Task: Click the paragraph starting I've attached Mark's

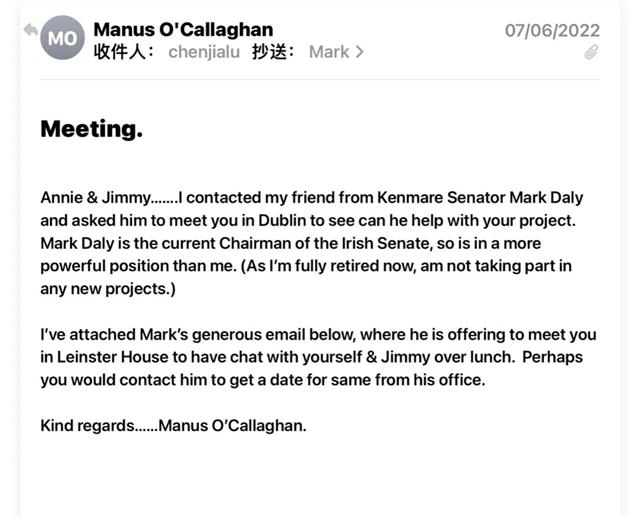Action: (318, 357)
